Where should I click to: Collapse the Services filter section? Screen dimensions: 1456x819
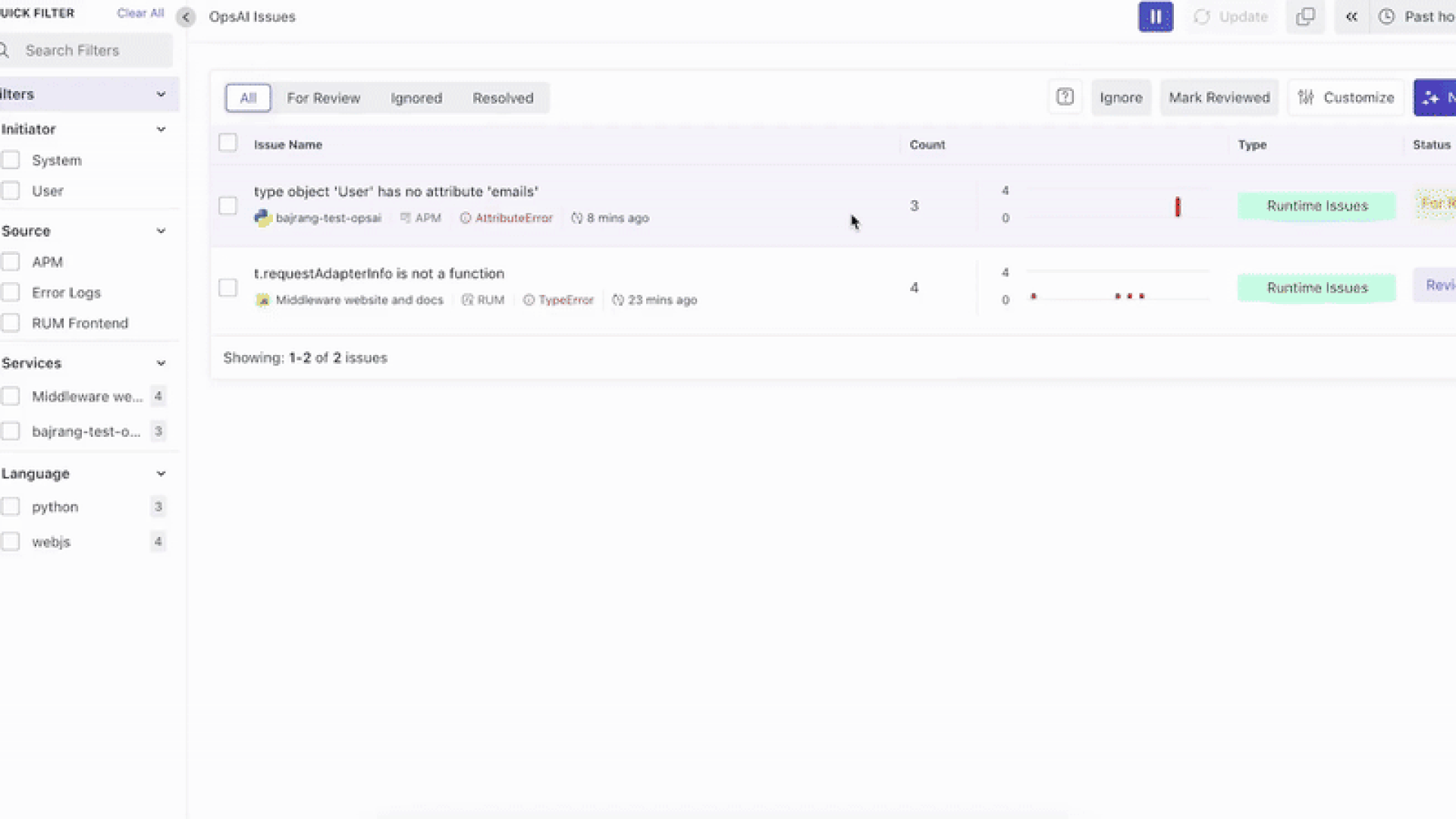161,363
